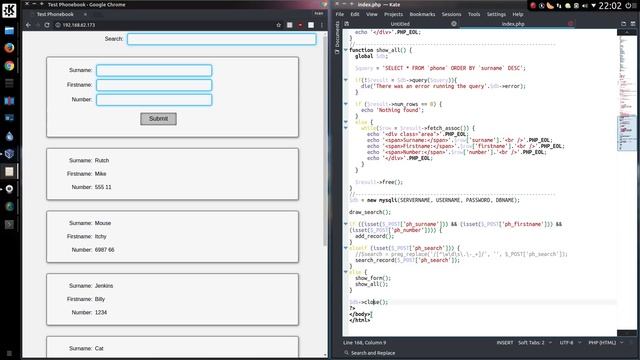This screenshot has width=640, height=360.
Task: Click the Firstname input field
Action: coord(154,85)
